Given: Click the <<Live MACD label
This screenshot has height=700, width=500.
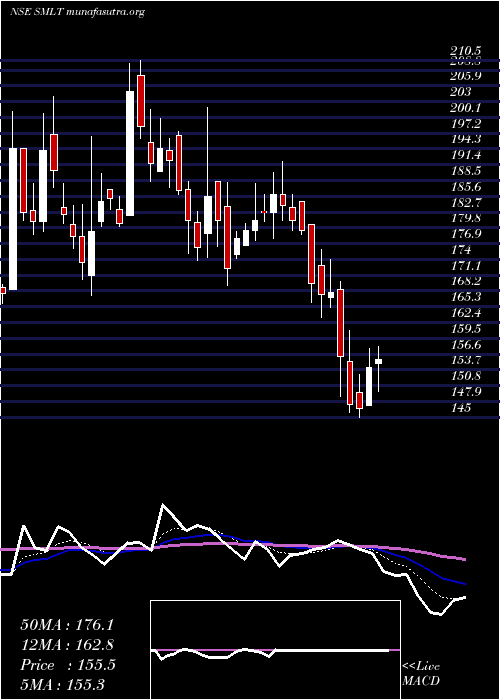Looking at the screenshot, I should (x=421, y=674).
